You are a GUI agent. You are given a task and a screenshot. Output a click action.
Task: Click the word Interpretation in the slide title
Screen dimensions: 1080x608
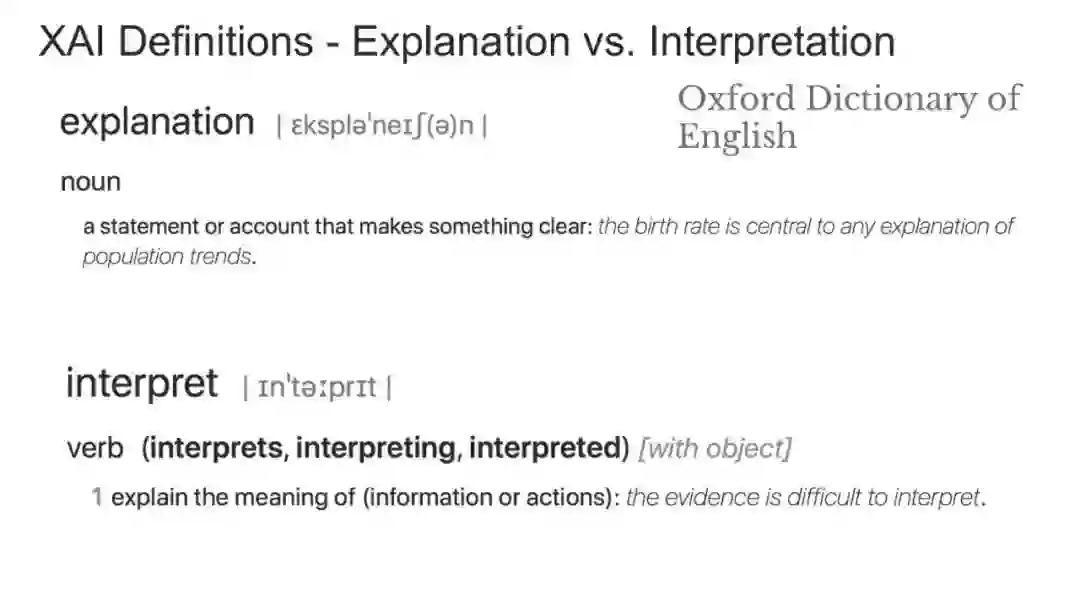pos(771,42)
